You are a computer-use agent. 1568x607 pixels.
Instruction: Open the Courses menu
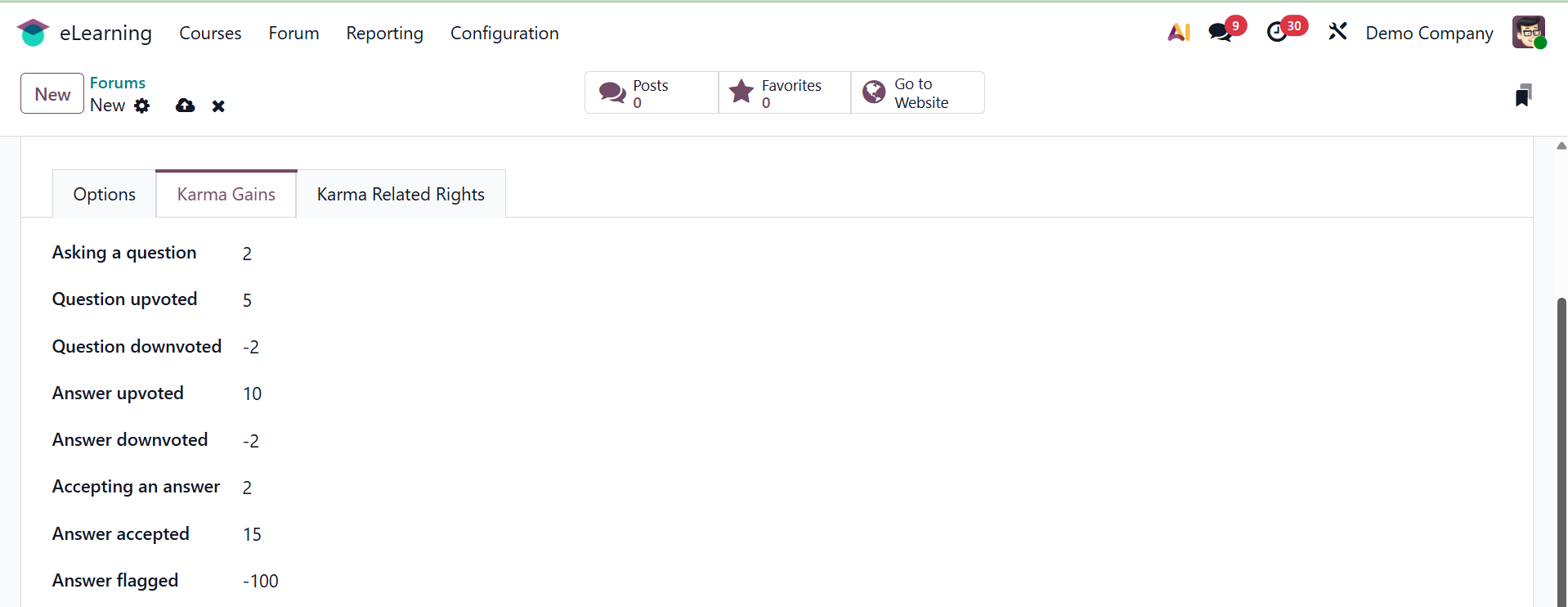point(210,34)
